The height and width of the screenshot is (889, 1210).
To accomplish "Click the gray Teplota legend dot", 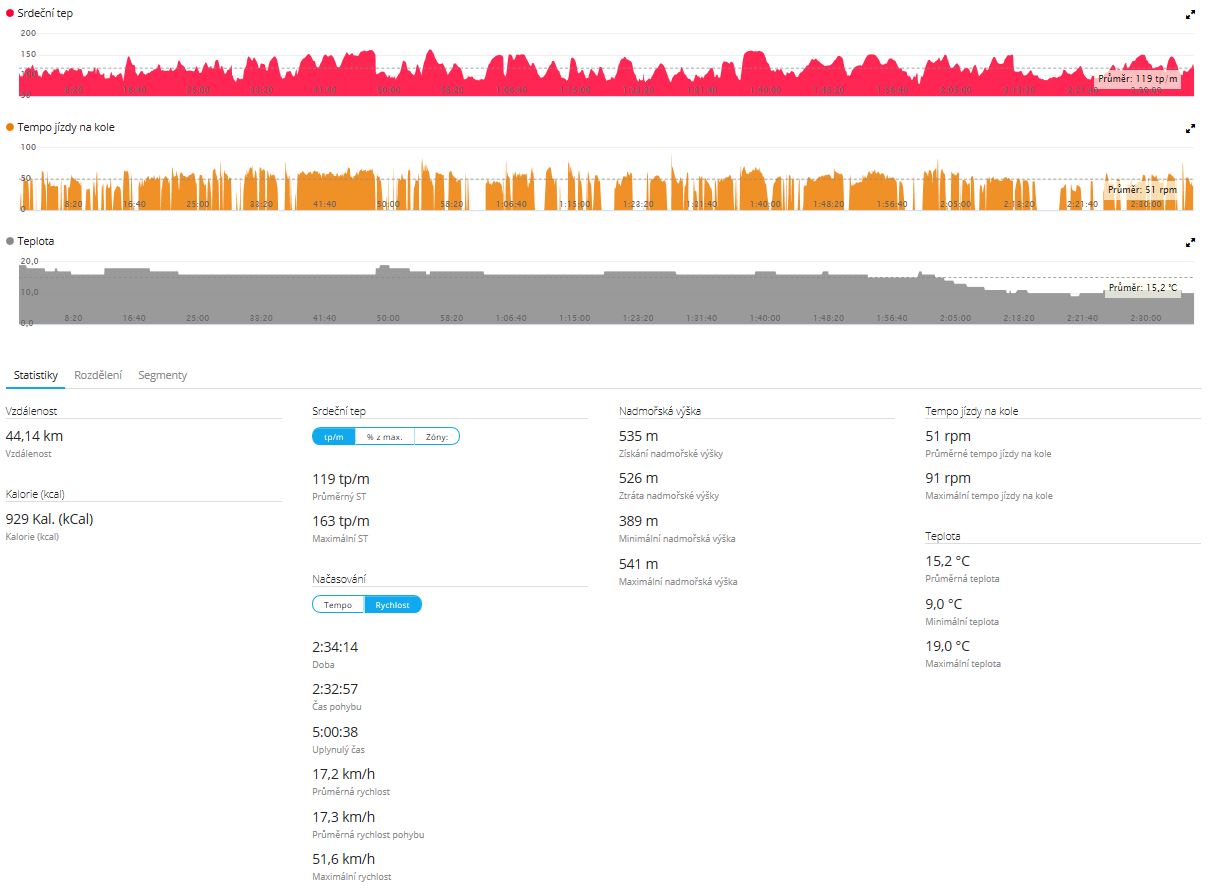I will click(10, 242).
